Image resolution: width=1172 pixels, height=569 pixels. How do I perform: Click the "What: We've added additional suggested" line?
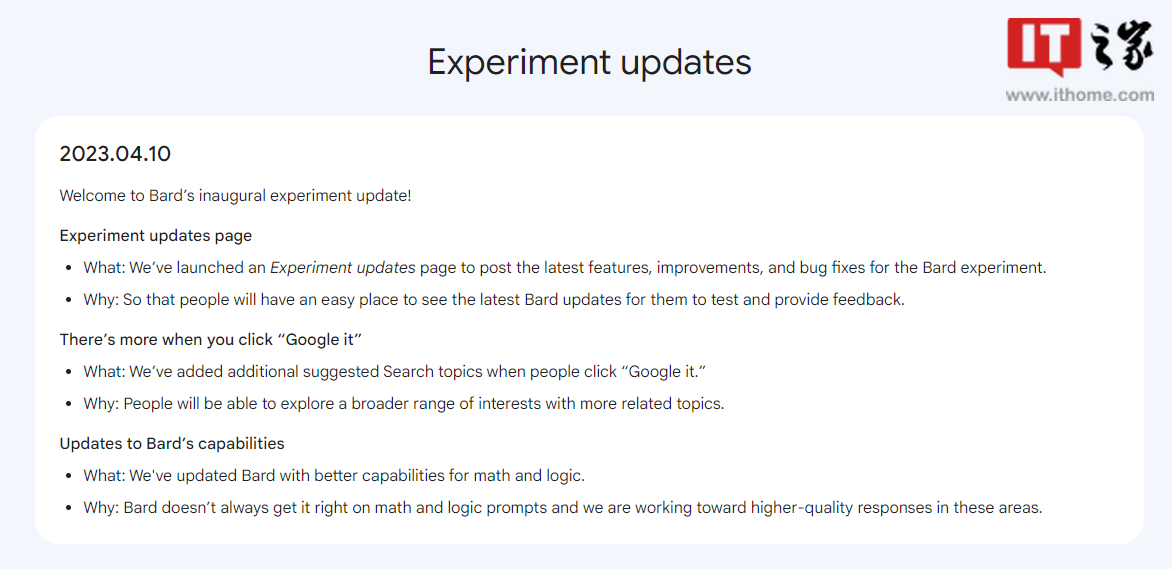[394, 372]
